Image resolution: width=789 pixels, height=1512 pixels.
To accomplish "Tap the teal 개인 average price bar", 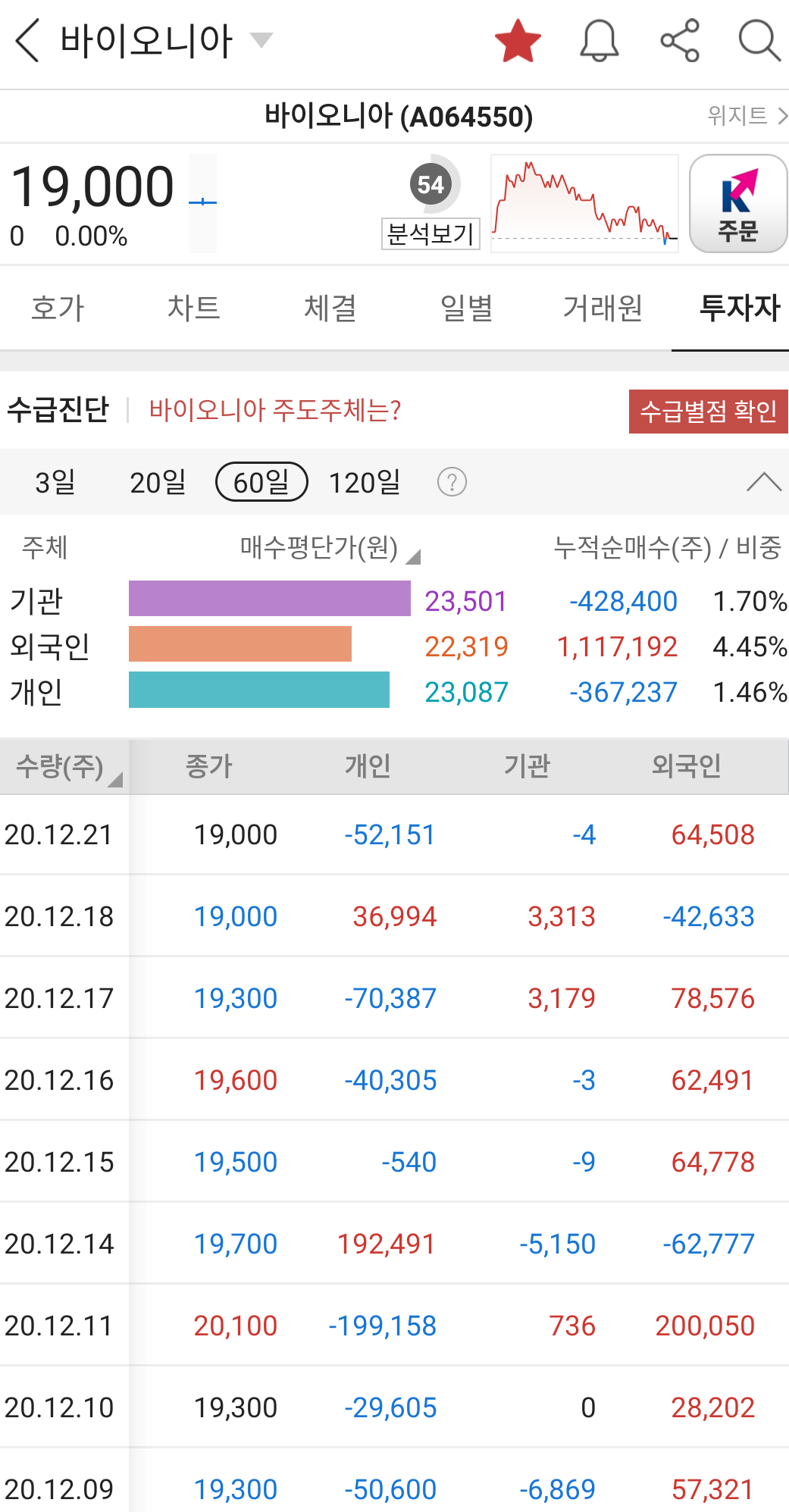I will [x=259, y=690].
